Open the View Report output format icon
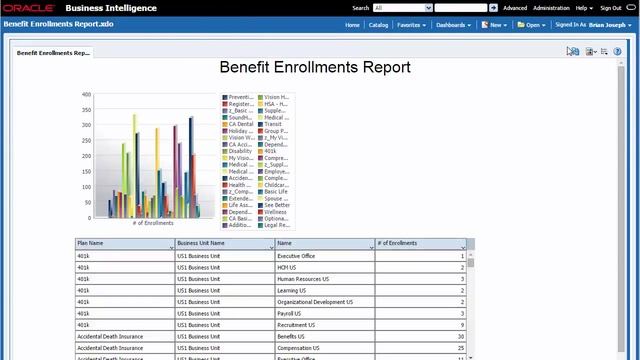 tap(590, 51)
